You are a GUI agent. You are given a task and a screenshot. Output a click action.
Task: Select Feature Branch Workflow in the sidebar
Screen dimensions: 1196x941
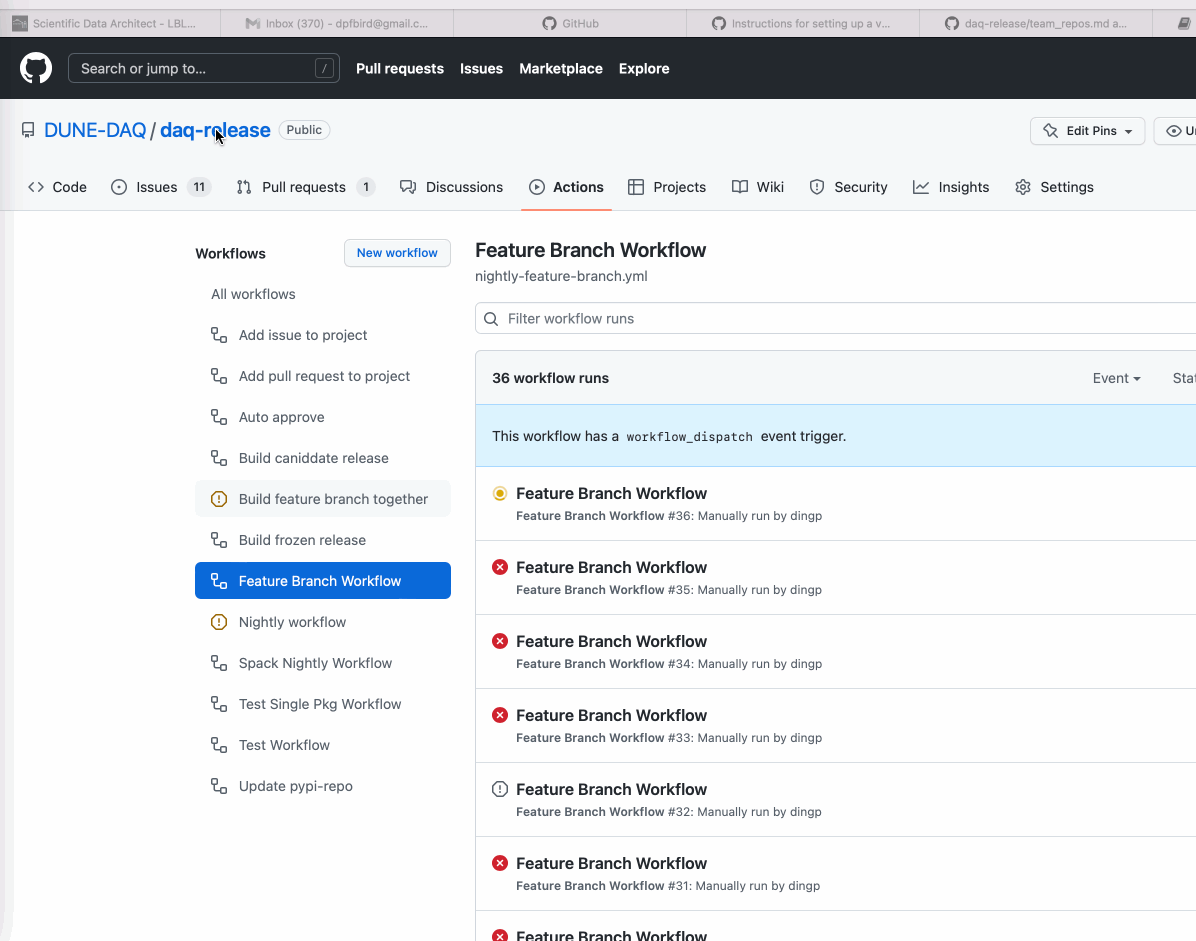click(x=323, y=581)
